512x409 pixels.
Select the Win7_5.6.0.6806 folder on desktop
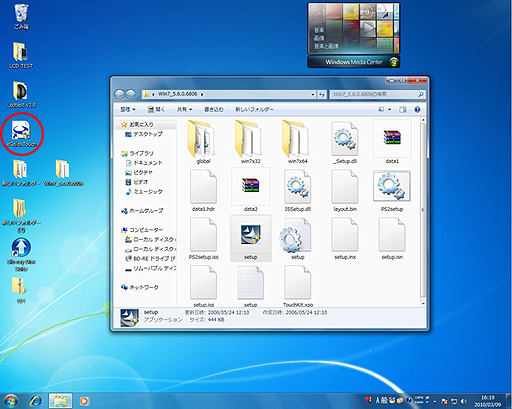click(x=63, y=173)
